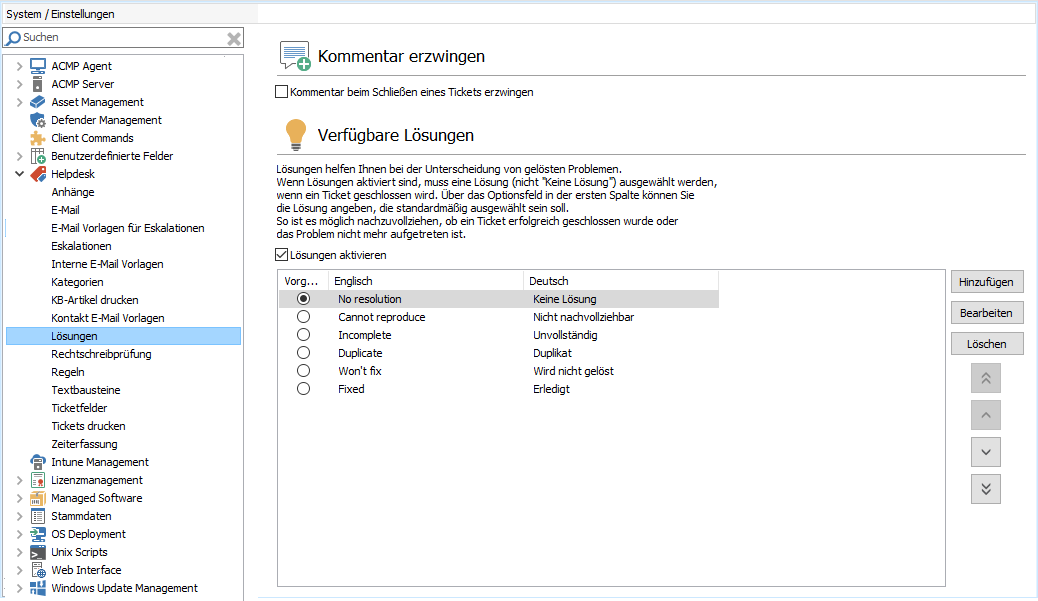Image resolution: width=1038 pixels, height=601 pixels.
Task: Open the OS Deployment icon
Action: (37, 534)
